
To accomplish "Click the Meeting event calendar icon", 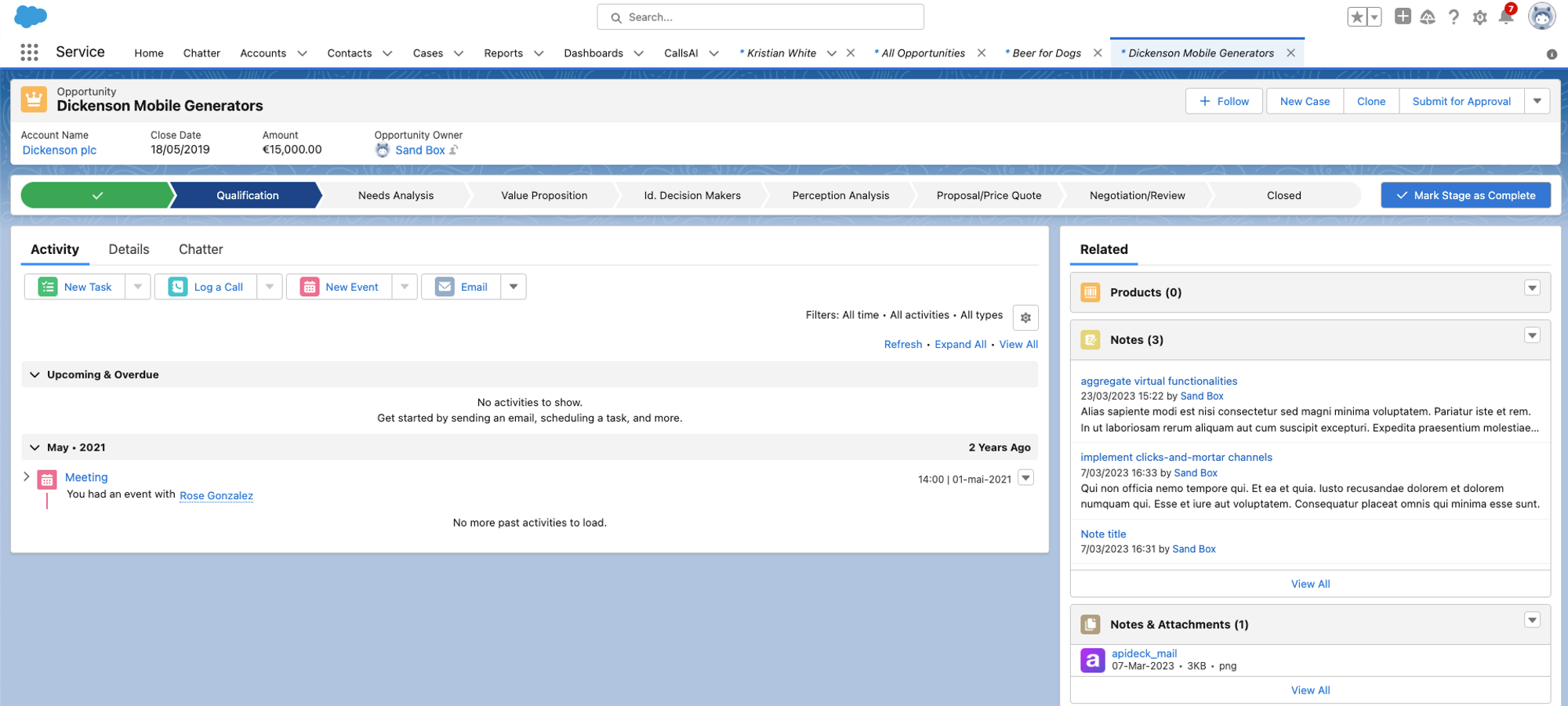I will pyautogui.click(x=47, y=480).
